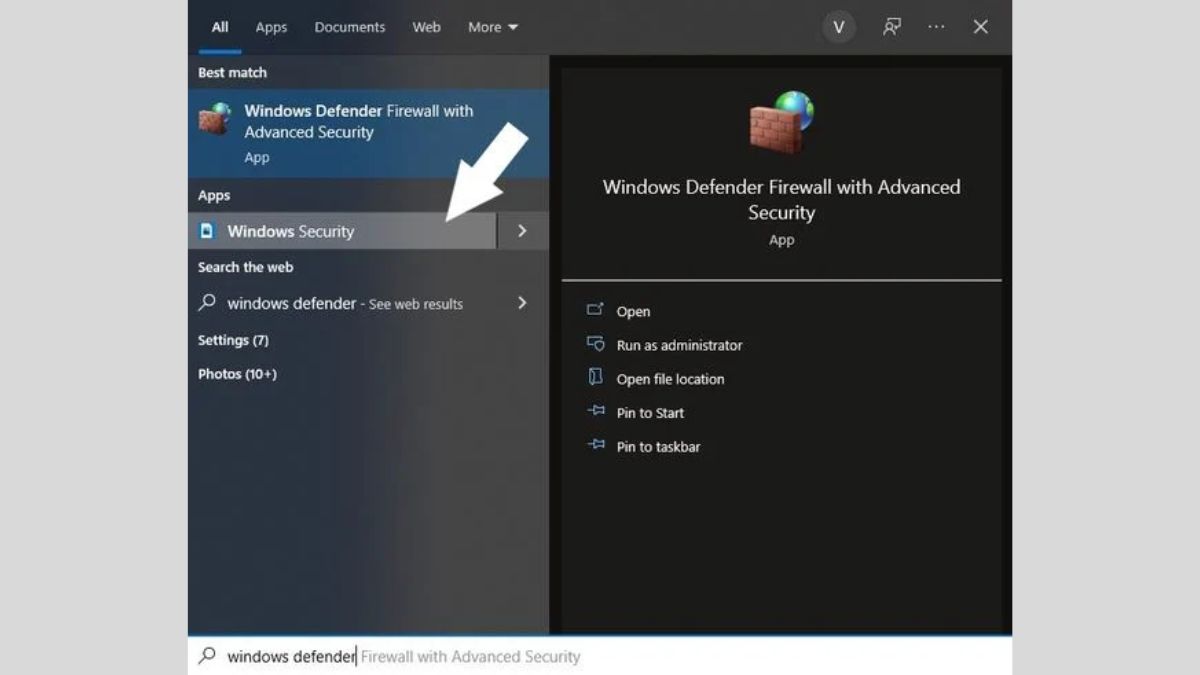Switch to the Apps tab
The height and width of the screenshot is (675, 1200).
click(x=271, y=27)
